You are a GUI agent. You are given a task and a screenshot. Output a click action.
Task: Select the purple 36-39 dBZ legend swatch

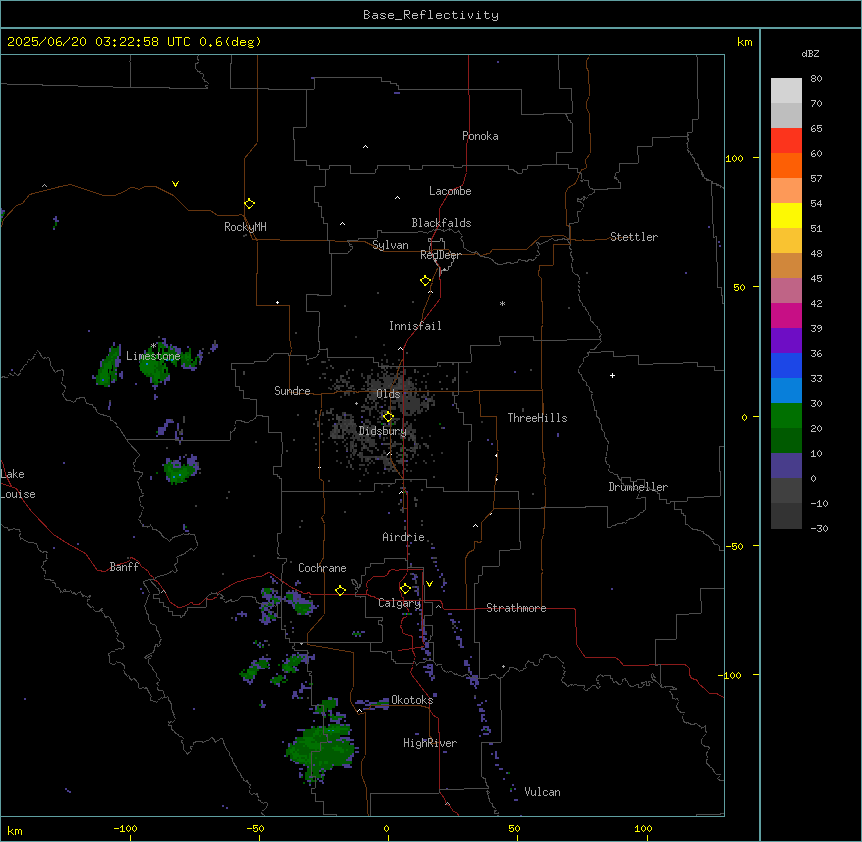point(786,340)
